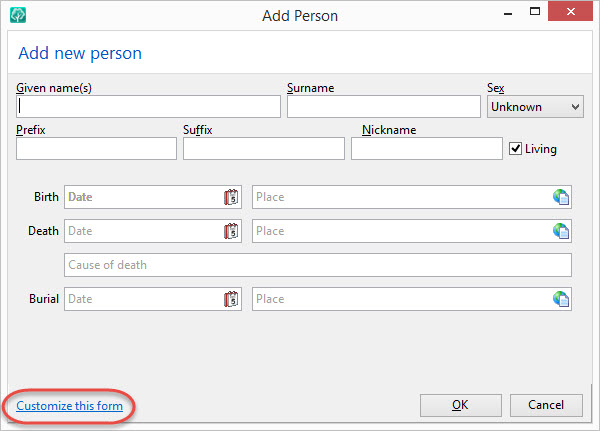Activate the Nickname input box
The width and height of the screenshot is (600, 431).
click(427, 149)
